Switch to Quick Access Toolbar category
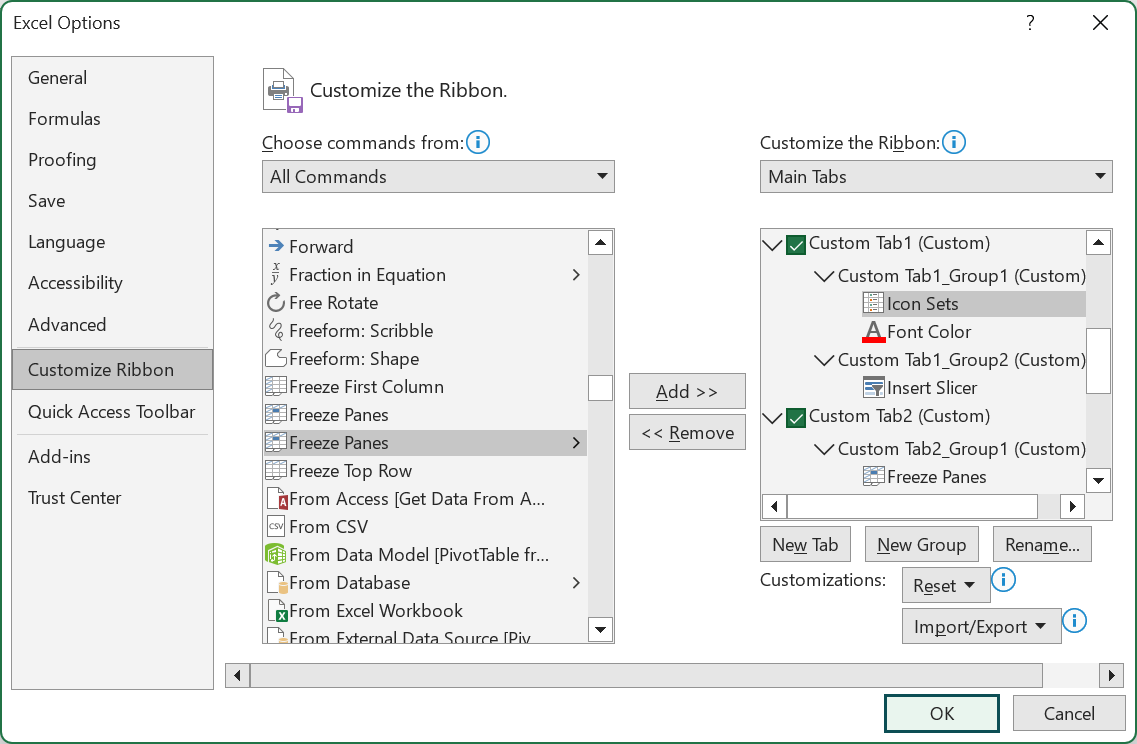The height and width of the screenshot is (744, 1137). point(112,412)
